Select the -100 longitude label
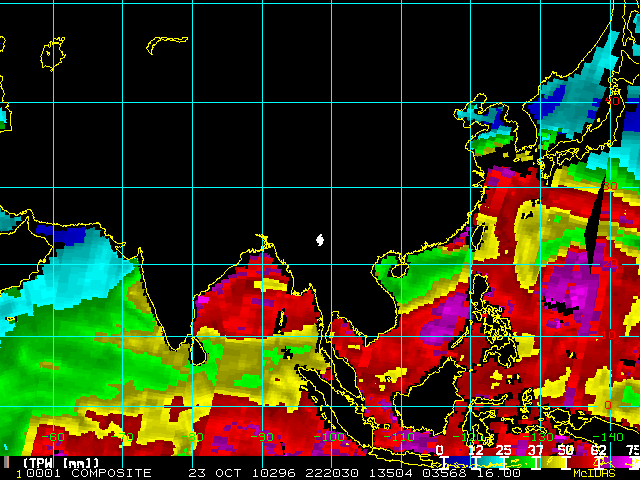The width and height of the screenshot is (640, 480). tap(328, 437)
